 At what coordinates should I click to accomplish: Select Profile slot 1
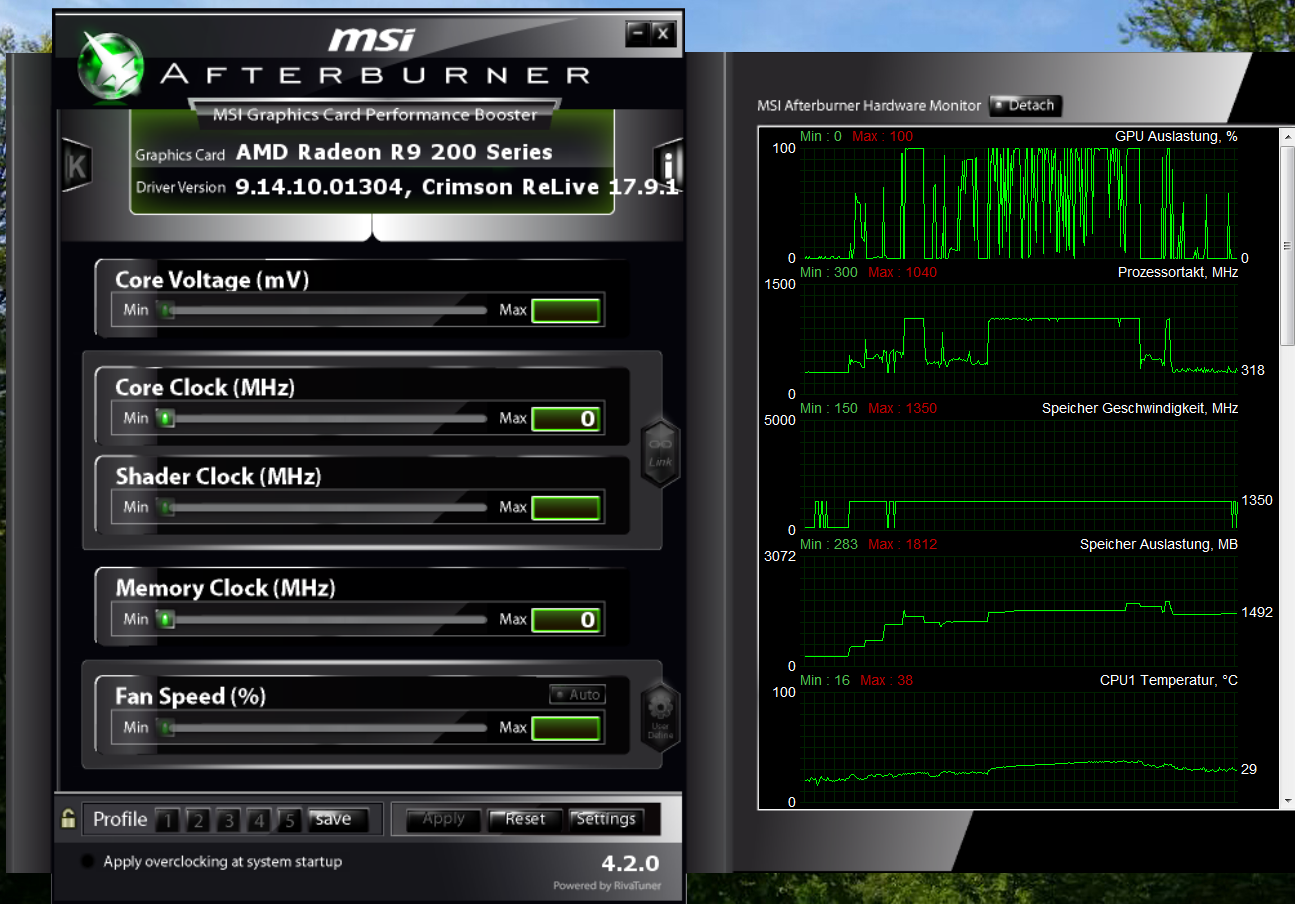(168, 821)
